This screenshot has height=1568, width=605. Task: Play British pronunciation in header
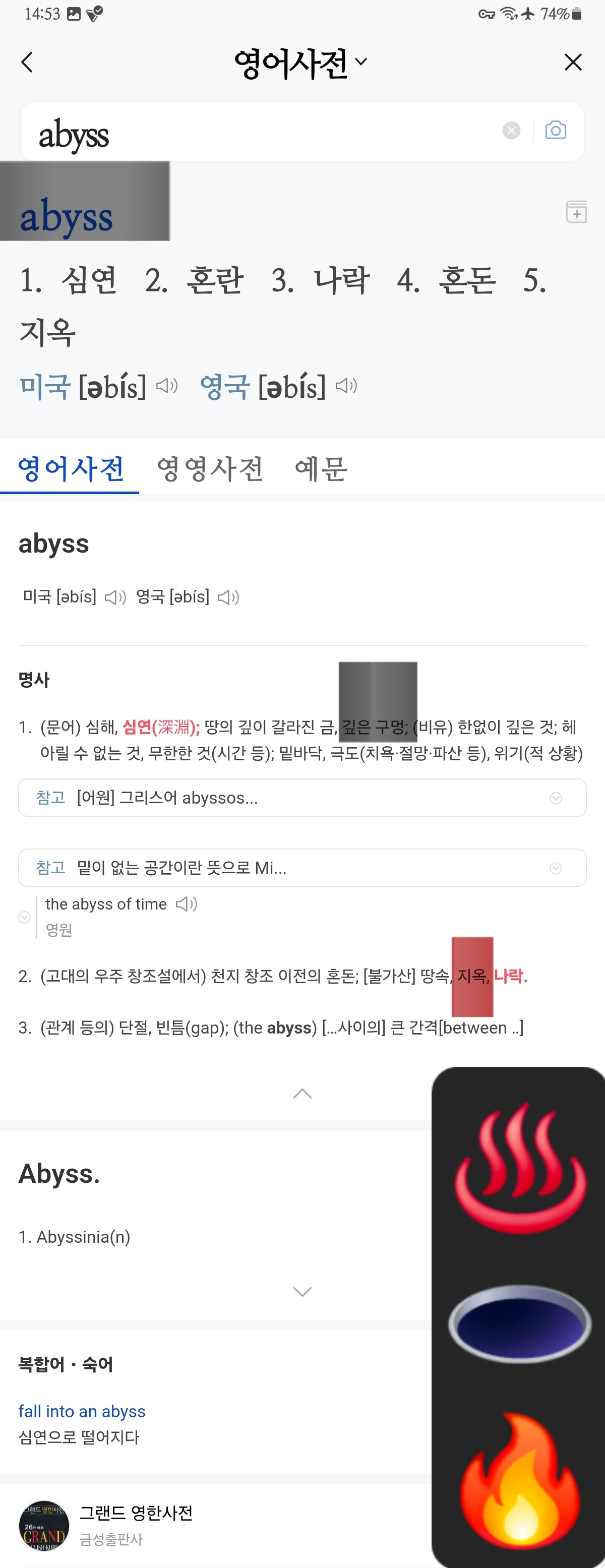346,386
